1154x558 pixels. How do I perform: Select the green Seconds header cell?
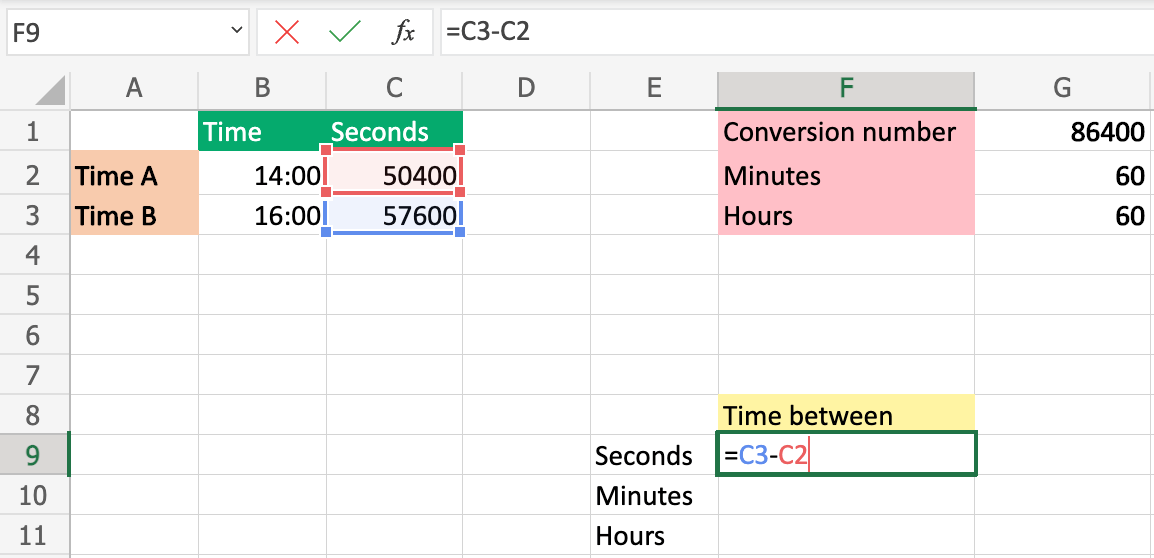coord(394,132)
